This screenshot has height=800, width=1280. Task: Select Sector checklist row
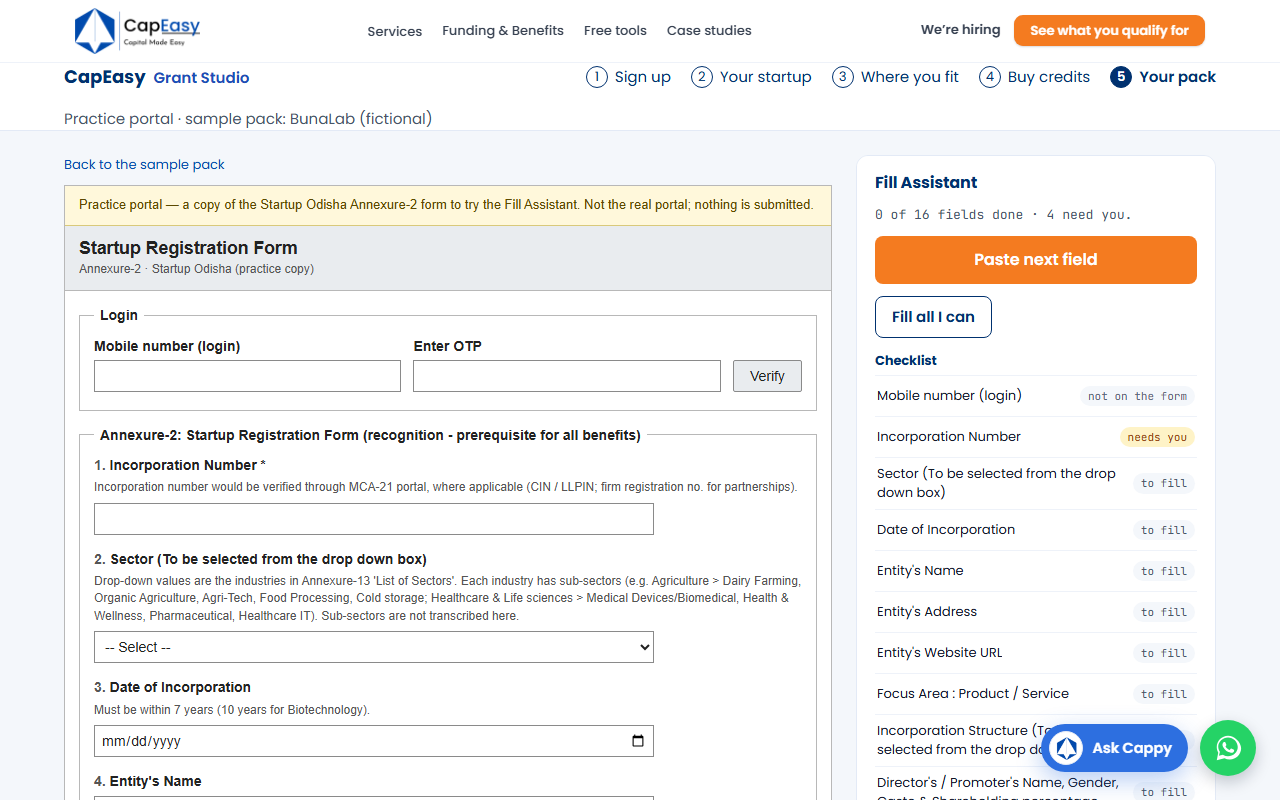point(1036,483)
